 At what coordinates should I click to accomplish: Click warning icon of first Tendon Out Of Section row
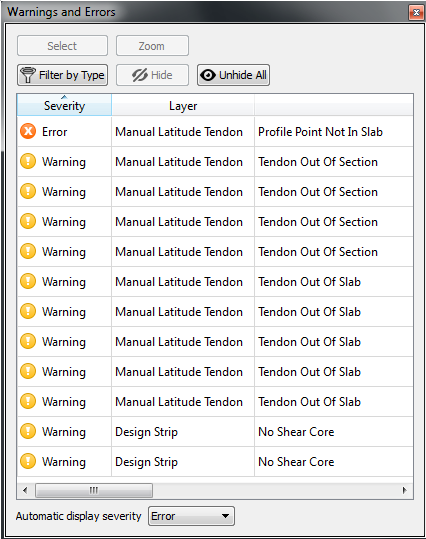pyautogui.click(x=28, y=161)
